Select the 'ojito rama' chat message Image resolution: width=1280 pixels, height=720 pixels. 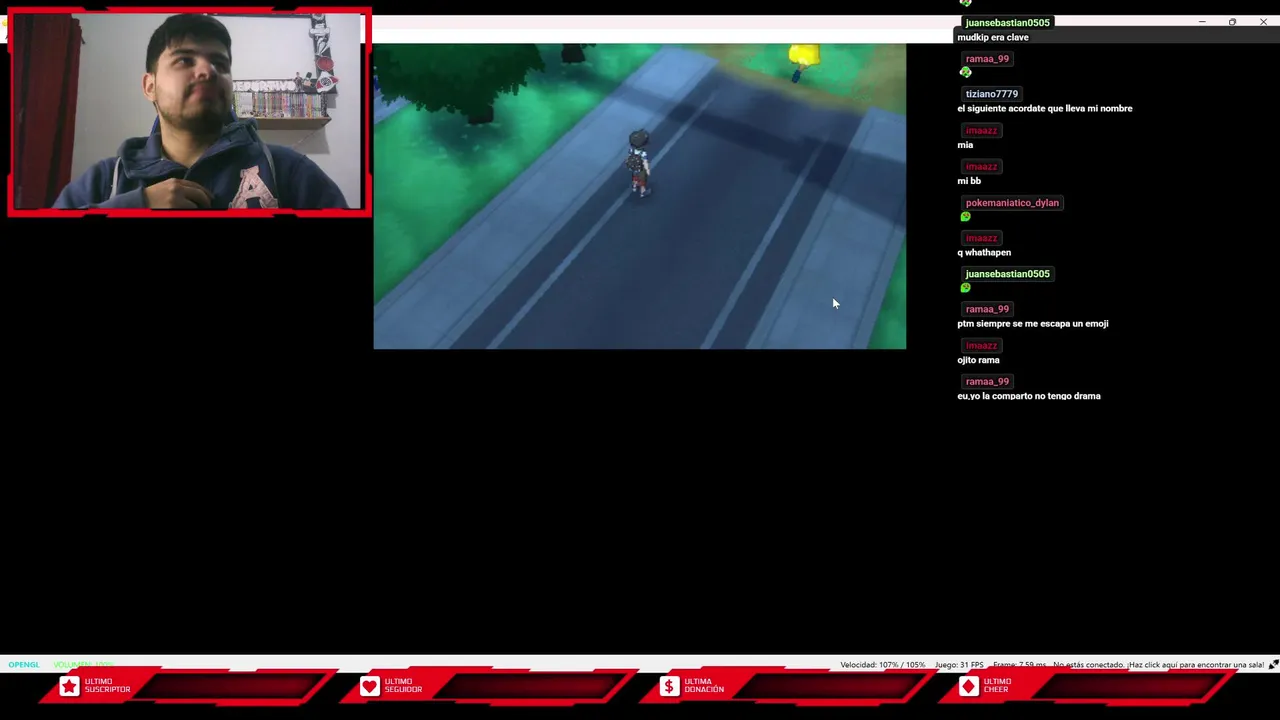(978, 360)
